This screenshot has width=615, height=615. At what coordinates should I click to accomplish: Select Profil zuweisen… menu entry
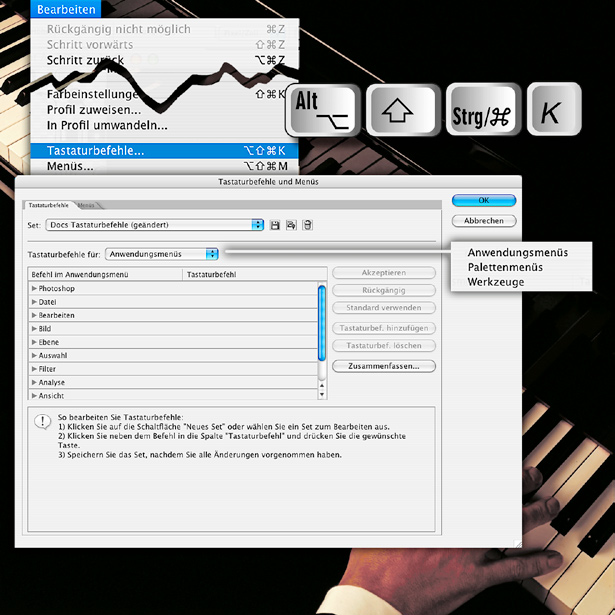click(x=165, y=110)
